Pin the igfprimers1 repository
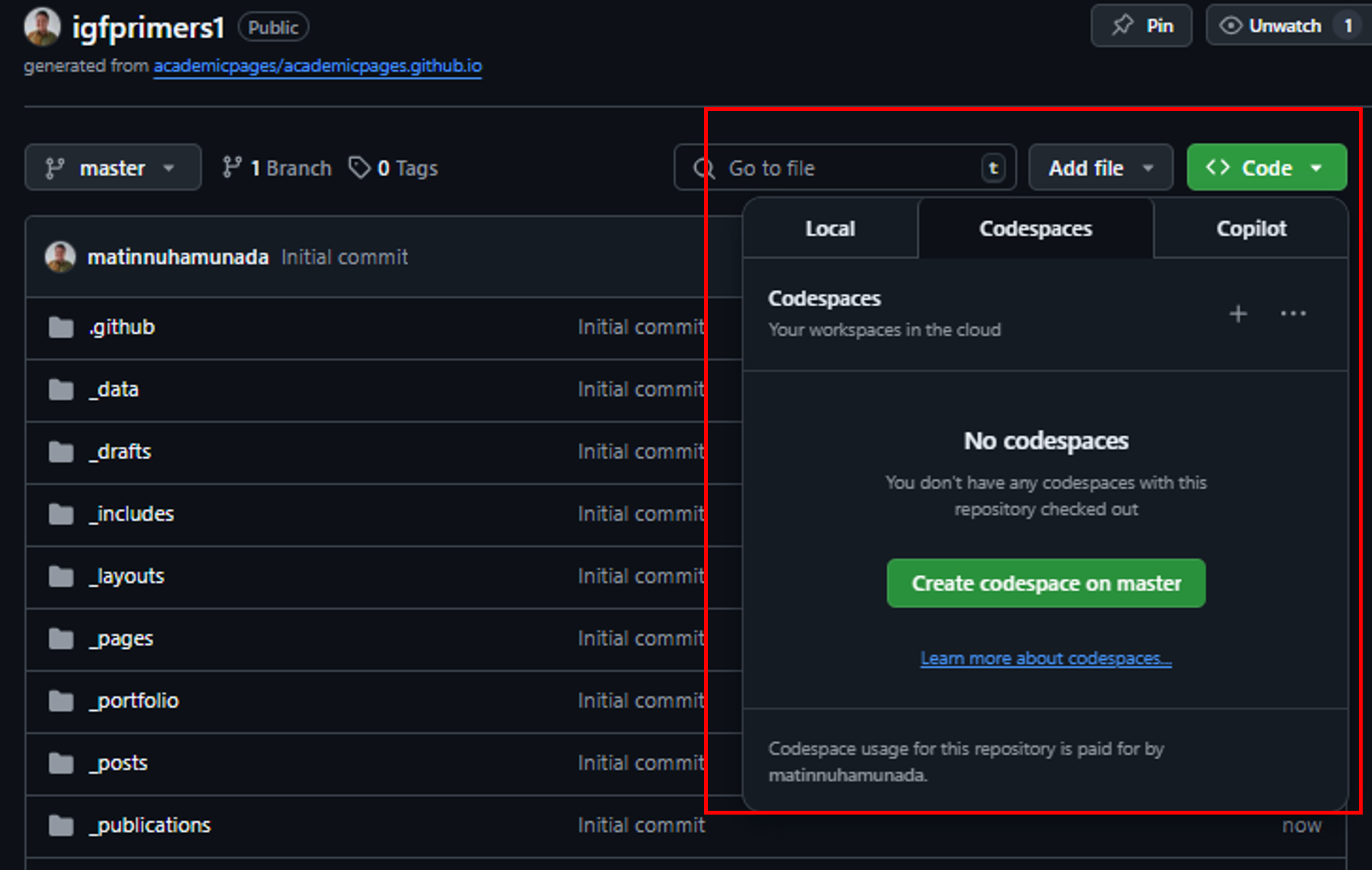The height and width of the screenshot is (870, 1372). point(1142,25)
